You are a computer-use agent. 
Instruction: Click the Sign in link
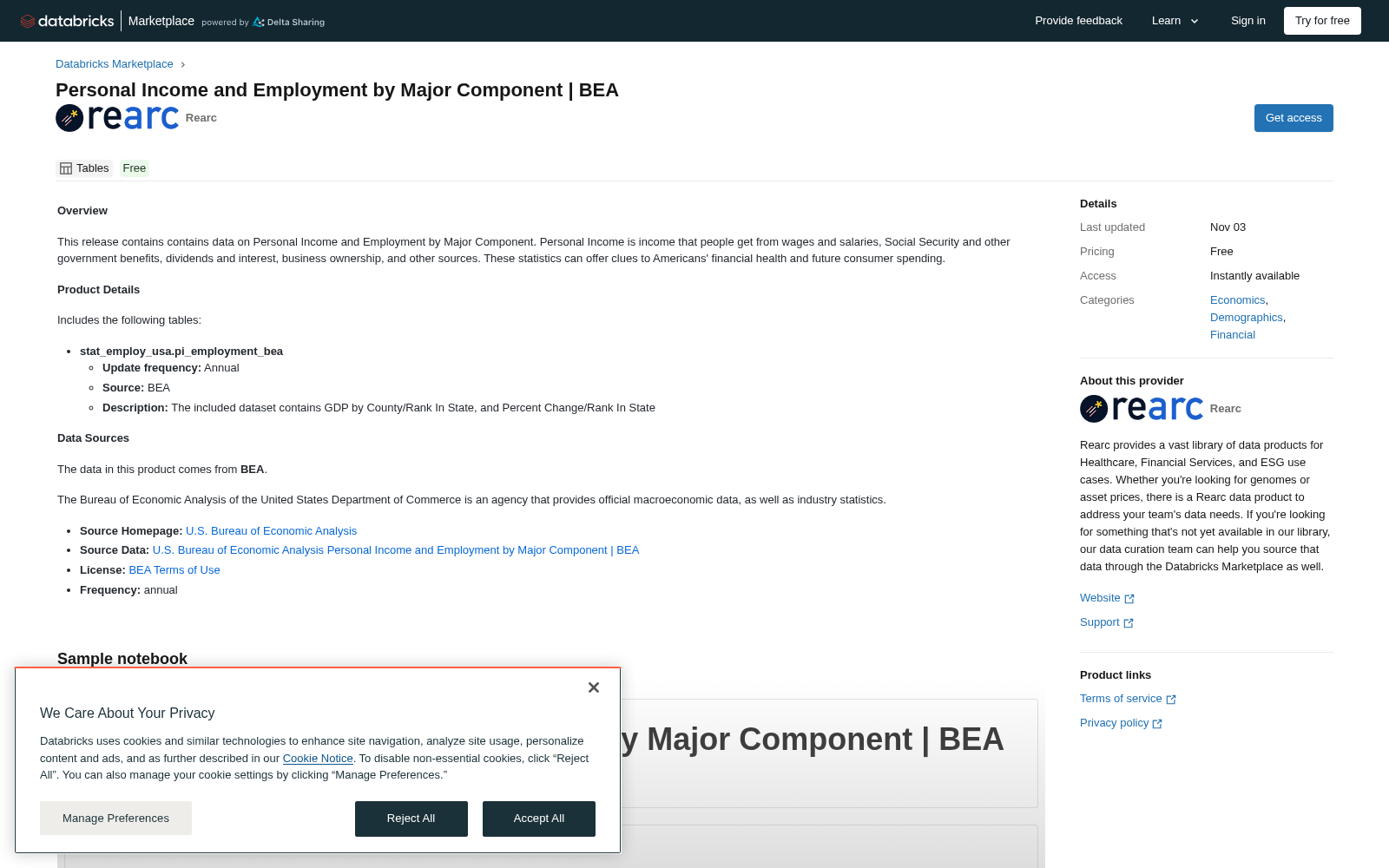[1248, 21]
